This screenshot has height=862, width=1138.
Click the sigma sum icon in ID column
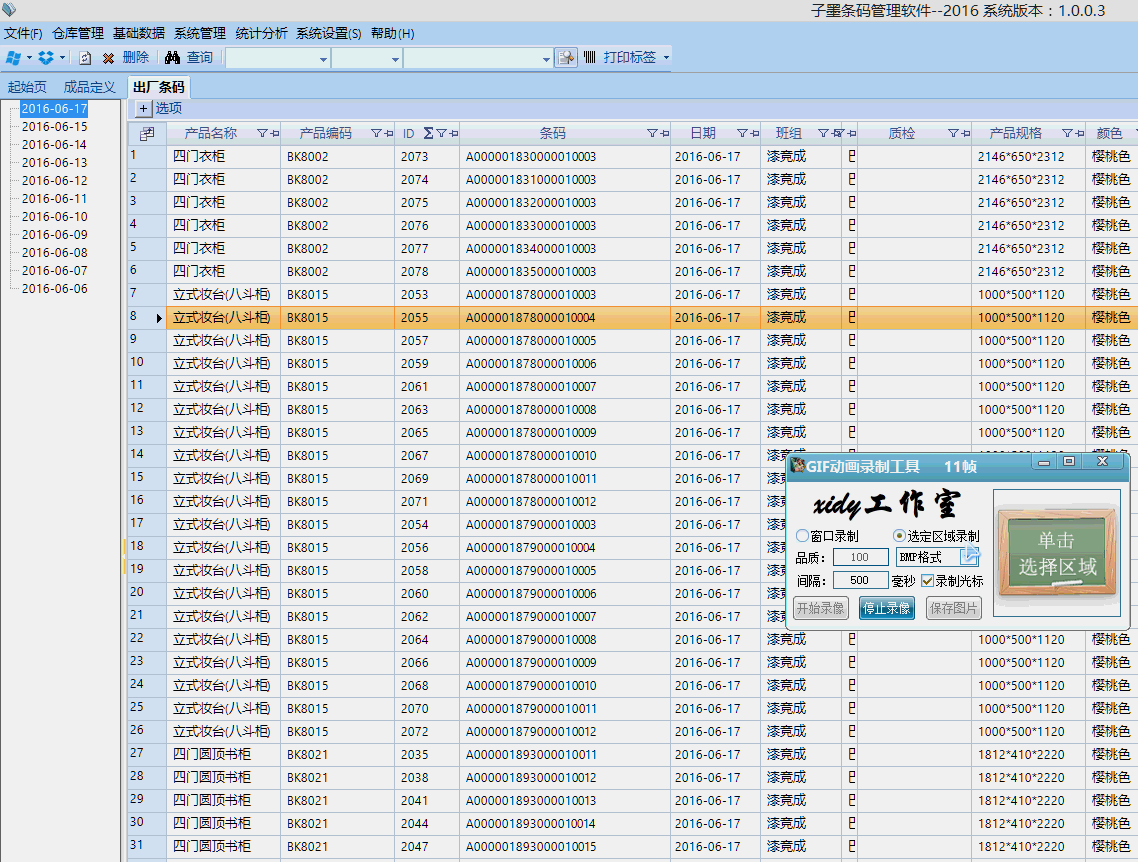coord(428,133)
